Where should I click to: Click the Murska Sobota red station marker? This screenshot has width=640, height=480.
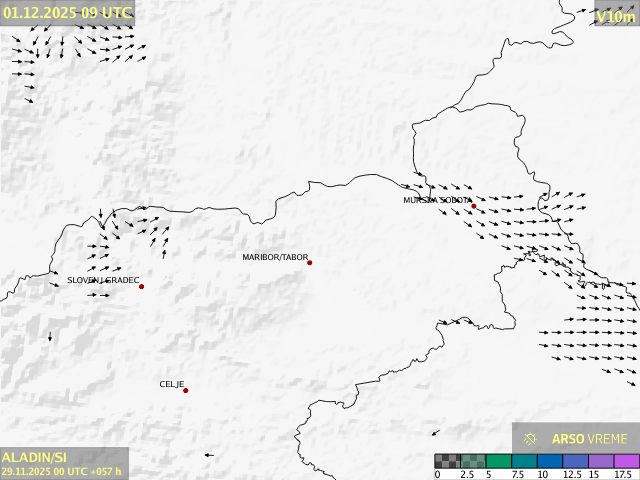(x=474, y=206)
